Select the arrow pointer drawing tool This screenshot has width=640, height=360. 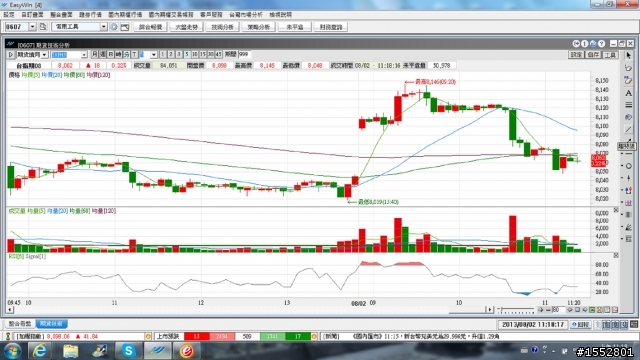tap(629, 56)
